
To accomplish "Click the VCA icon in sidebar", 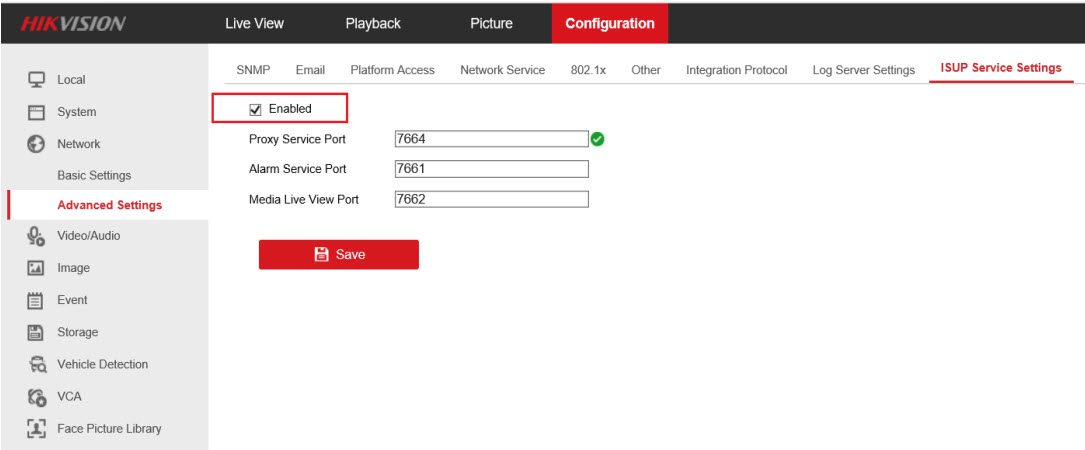I will 36,396.
